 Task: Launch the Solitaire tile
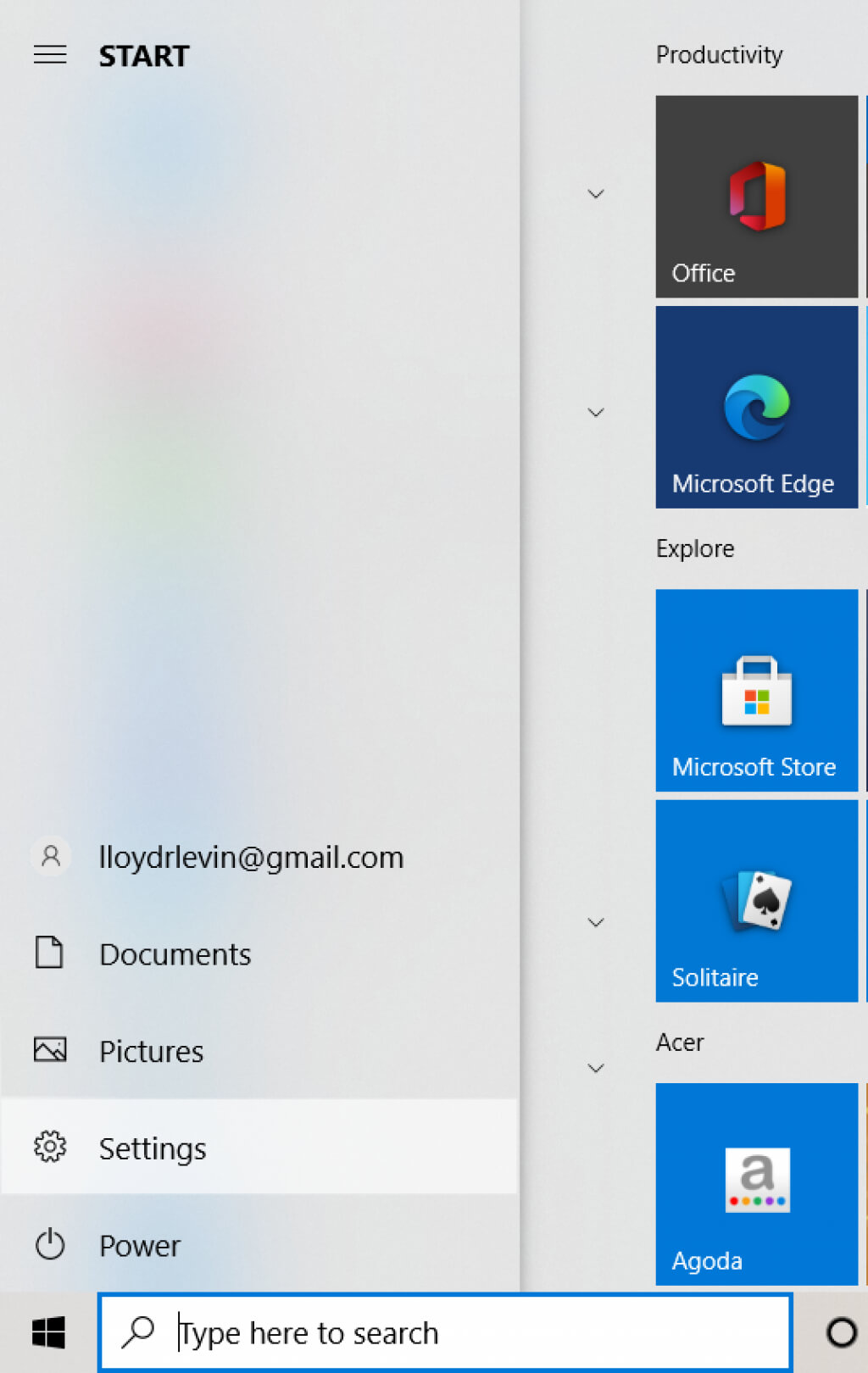coord(756,901)
